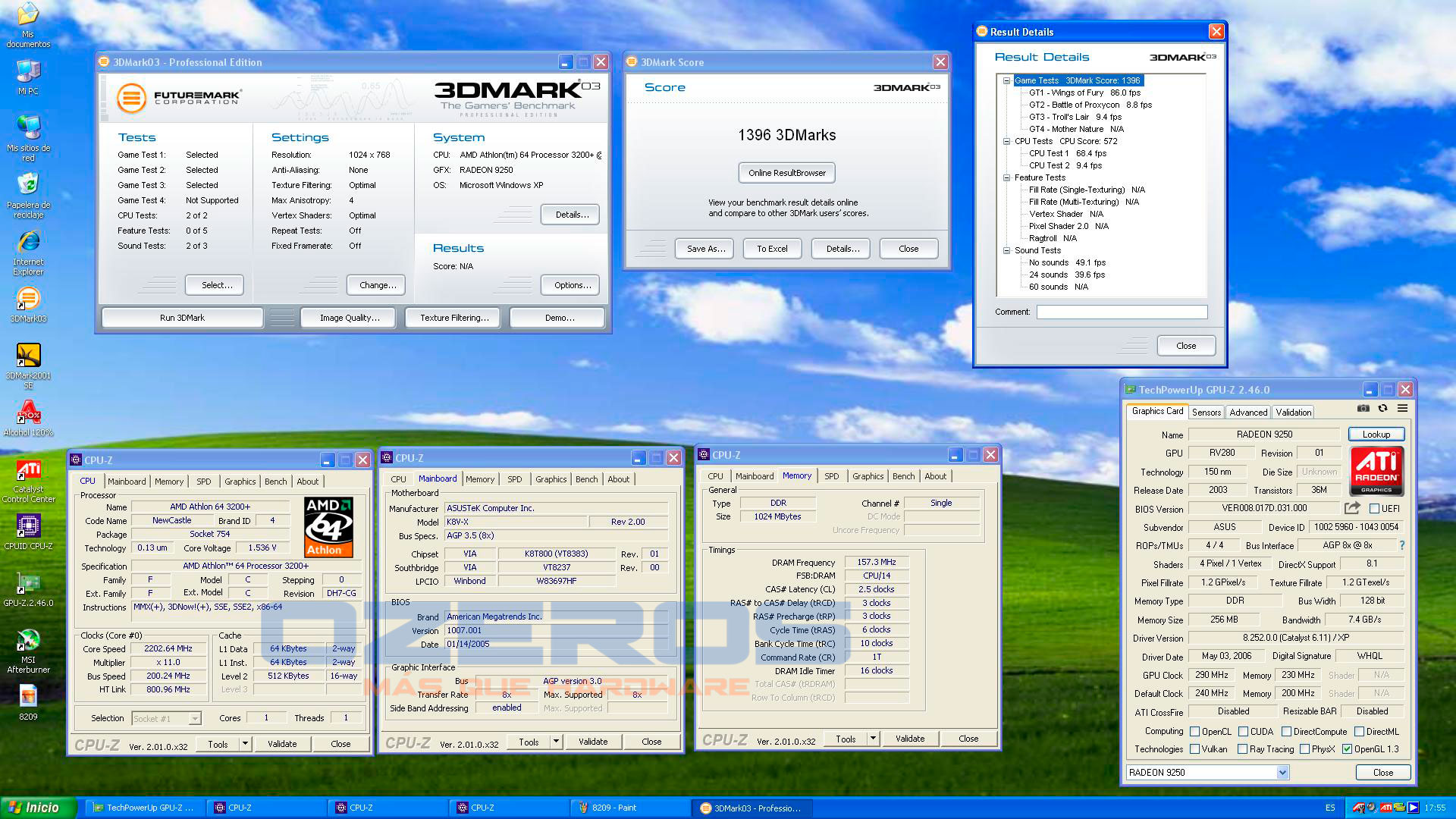
Task: Toggle the Ray Tracing checkbox
Action: (x=1242, y=749)
